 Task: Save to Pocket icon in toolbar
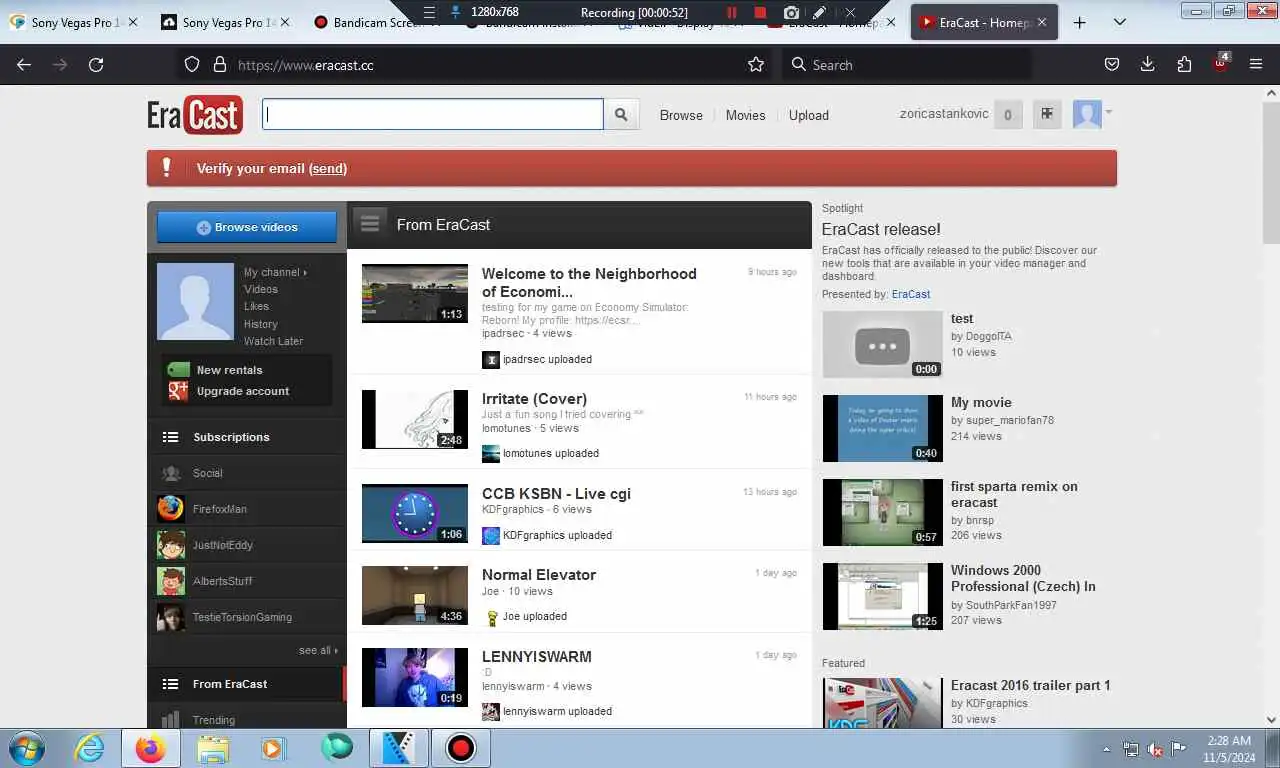click(1112, 65)
